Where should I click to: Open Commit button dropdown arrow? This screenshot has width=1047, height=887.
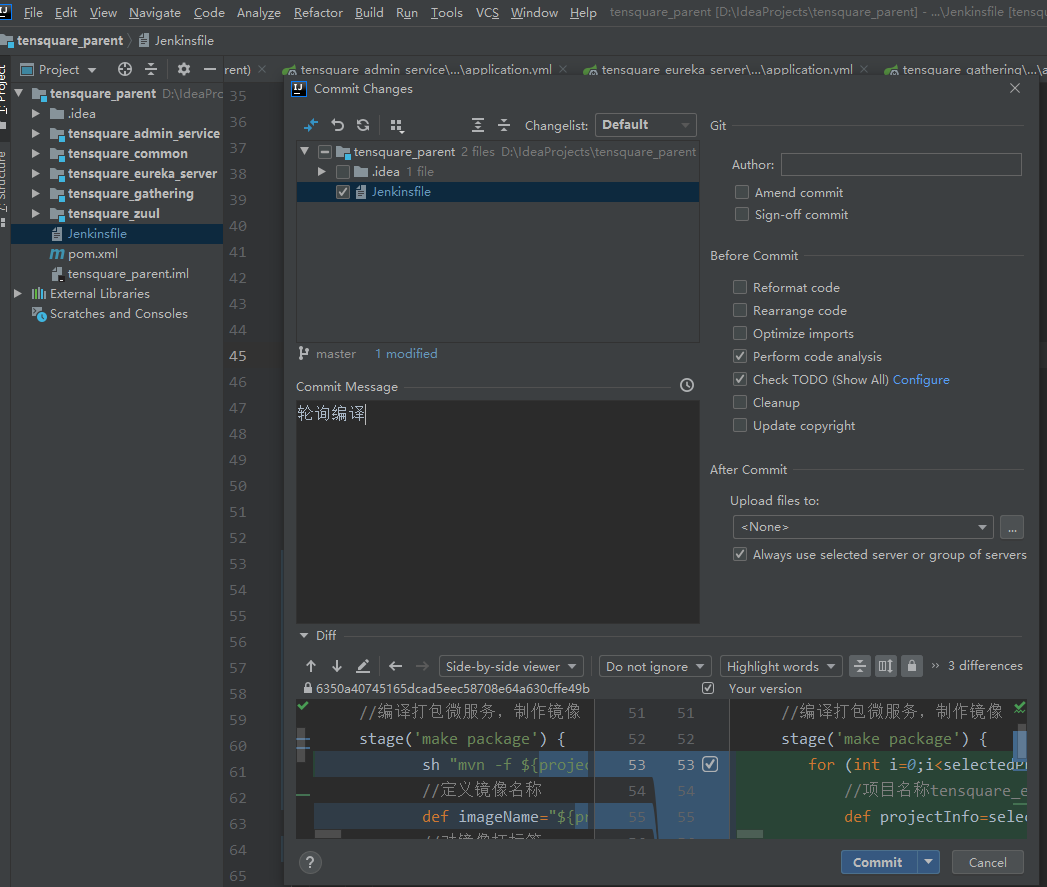click(x=928, y=862)
